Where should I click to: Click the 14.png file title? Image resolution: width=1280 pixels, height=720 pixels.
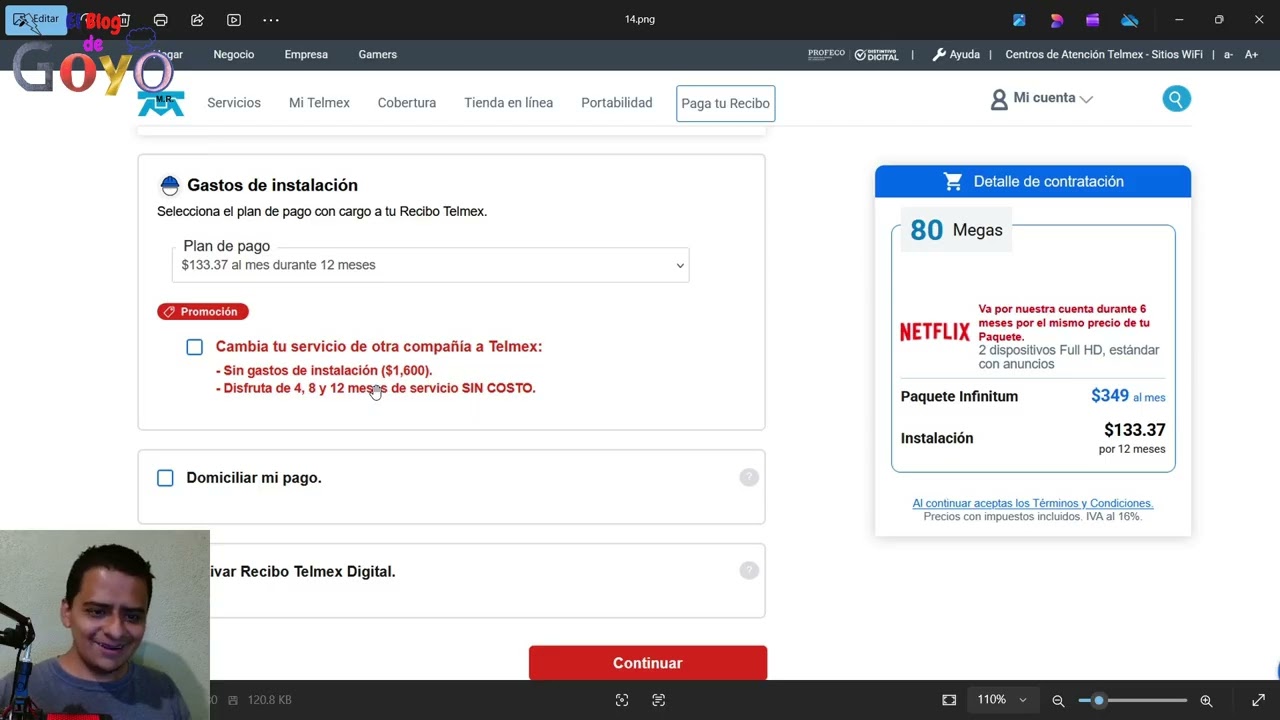click(x=640, y=19)
